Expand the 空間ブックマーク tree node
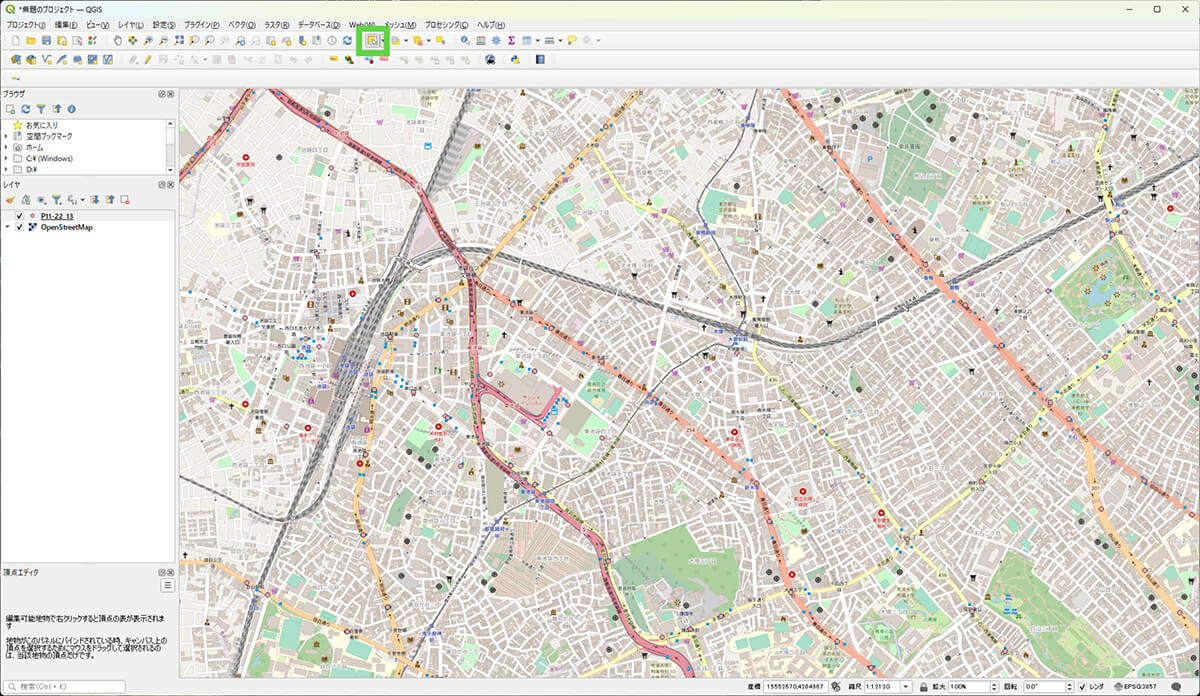This screenshot has width=1200, height=696. (x=6, y=136)
